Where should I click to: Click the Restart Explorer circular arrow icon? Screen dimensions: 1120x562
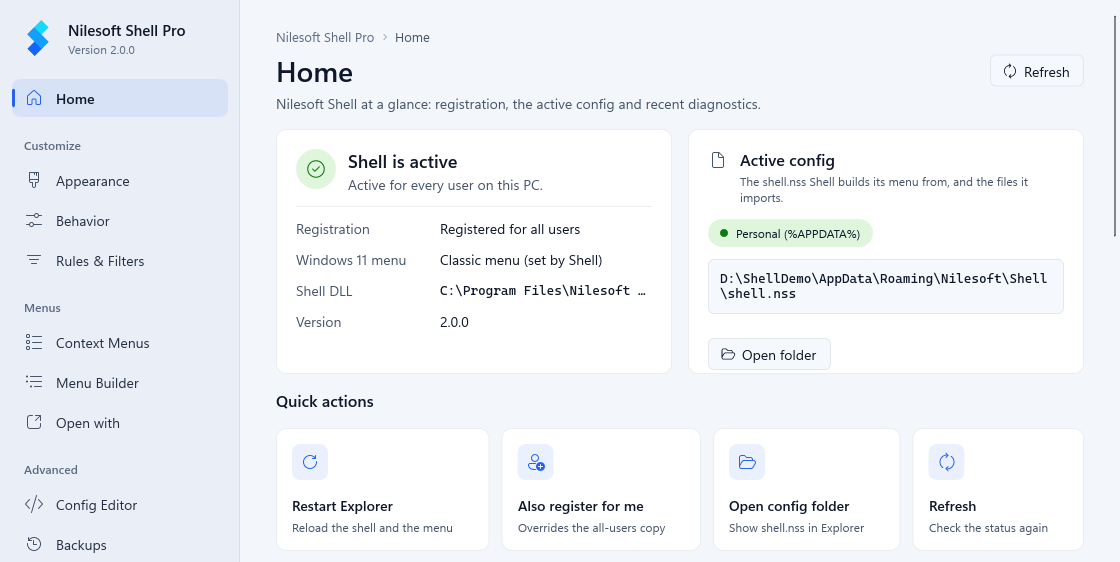point(310,462)
